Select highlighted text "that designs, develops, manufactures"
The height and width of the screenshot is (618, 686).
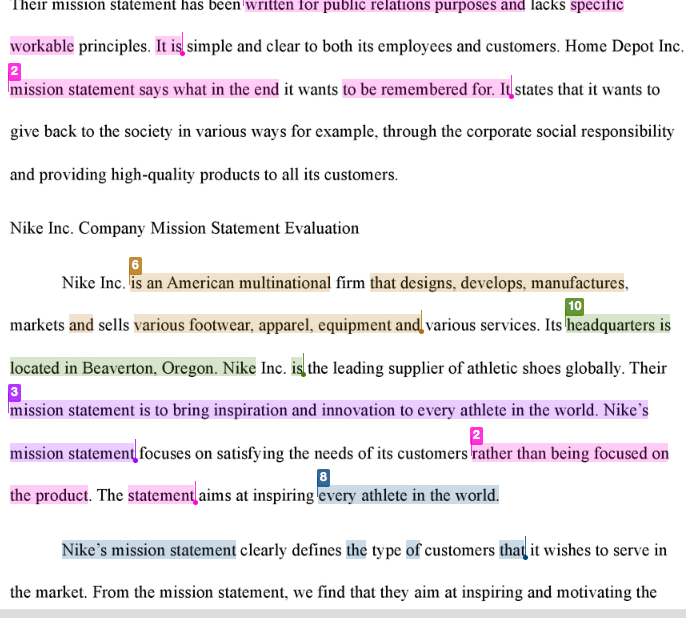tap(497, 283)
